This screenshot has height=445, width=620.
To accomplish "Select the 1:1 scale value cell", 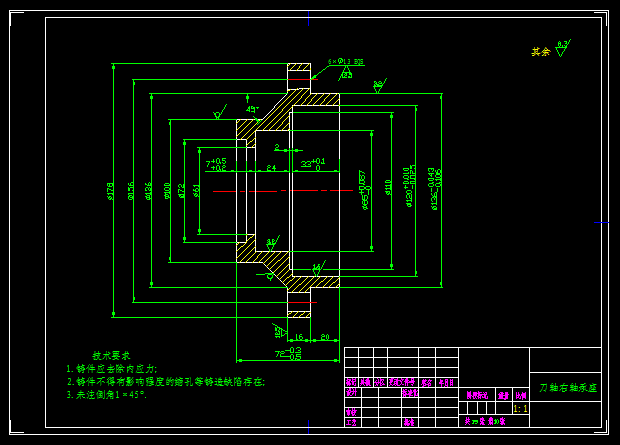I will pos(521,408).
